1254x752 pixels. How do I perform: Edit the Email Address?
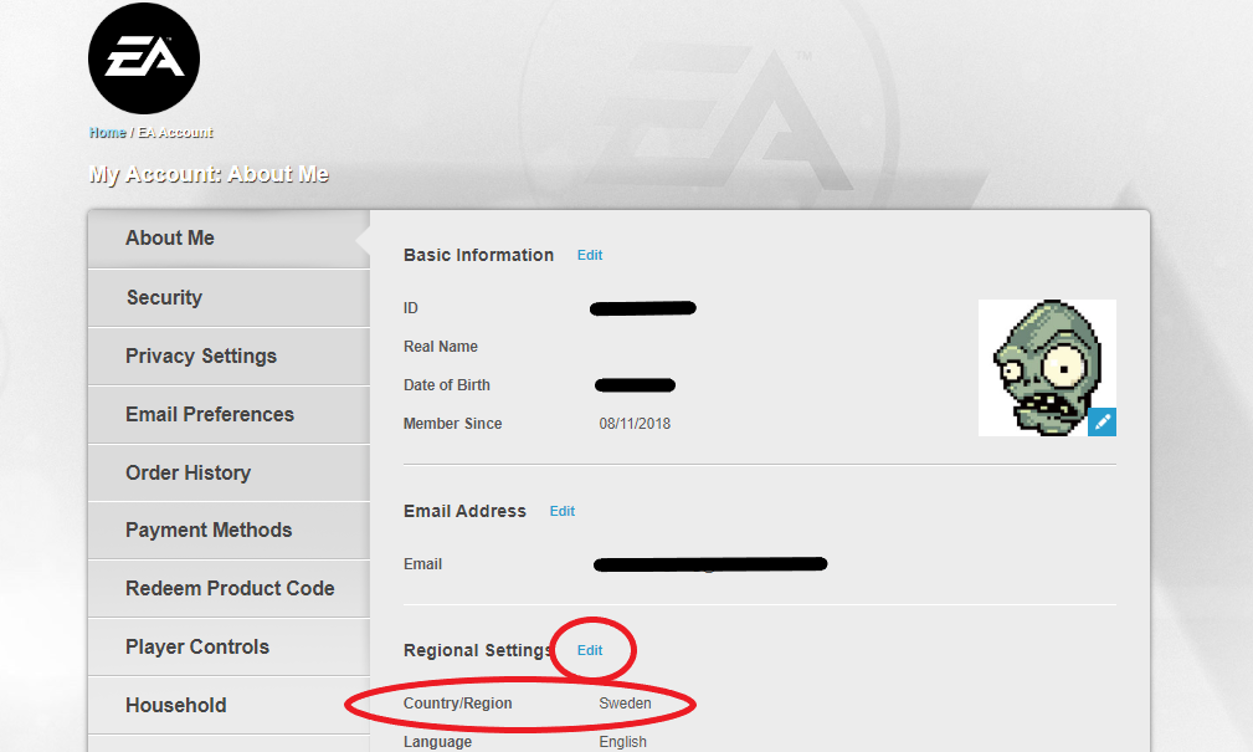click(562, 511)
